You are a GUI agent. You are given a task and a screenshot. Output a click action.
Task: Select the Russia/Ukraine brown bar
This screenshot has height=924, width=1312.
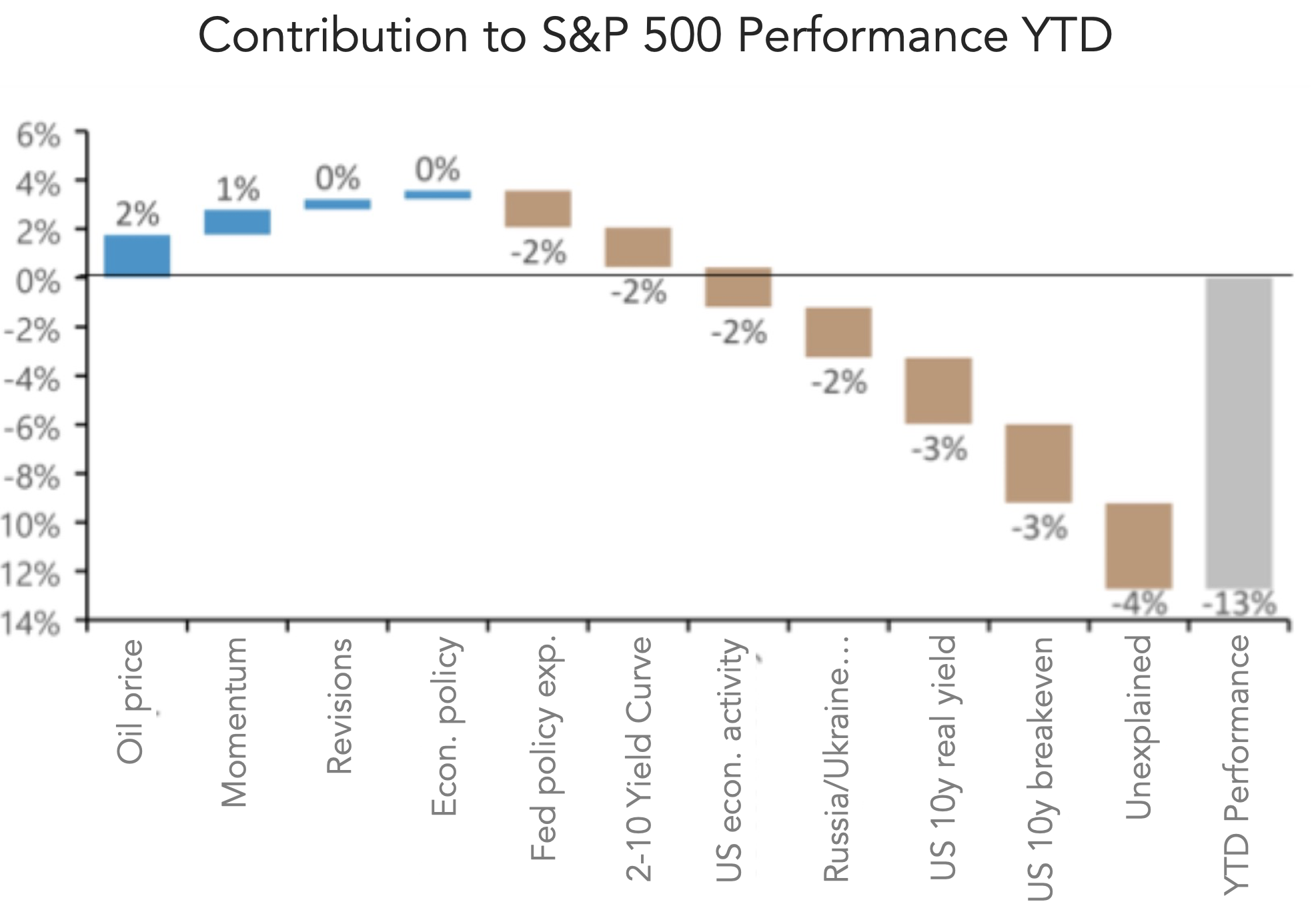838,332
